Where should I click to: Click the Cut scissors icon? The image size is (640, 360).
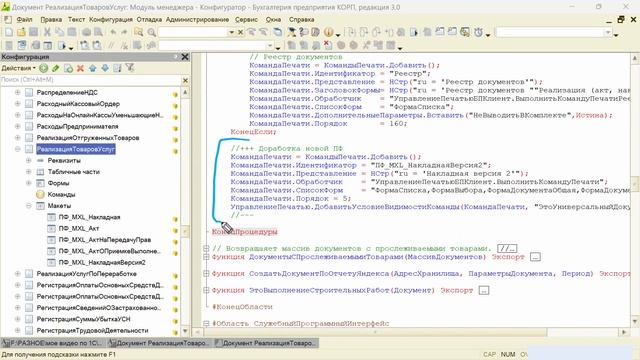[47, 32]
